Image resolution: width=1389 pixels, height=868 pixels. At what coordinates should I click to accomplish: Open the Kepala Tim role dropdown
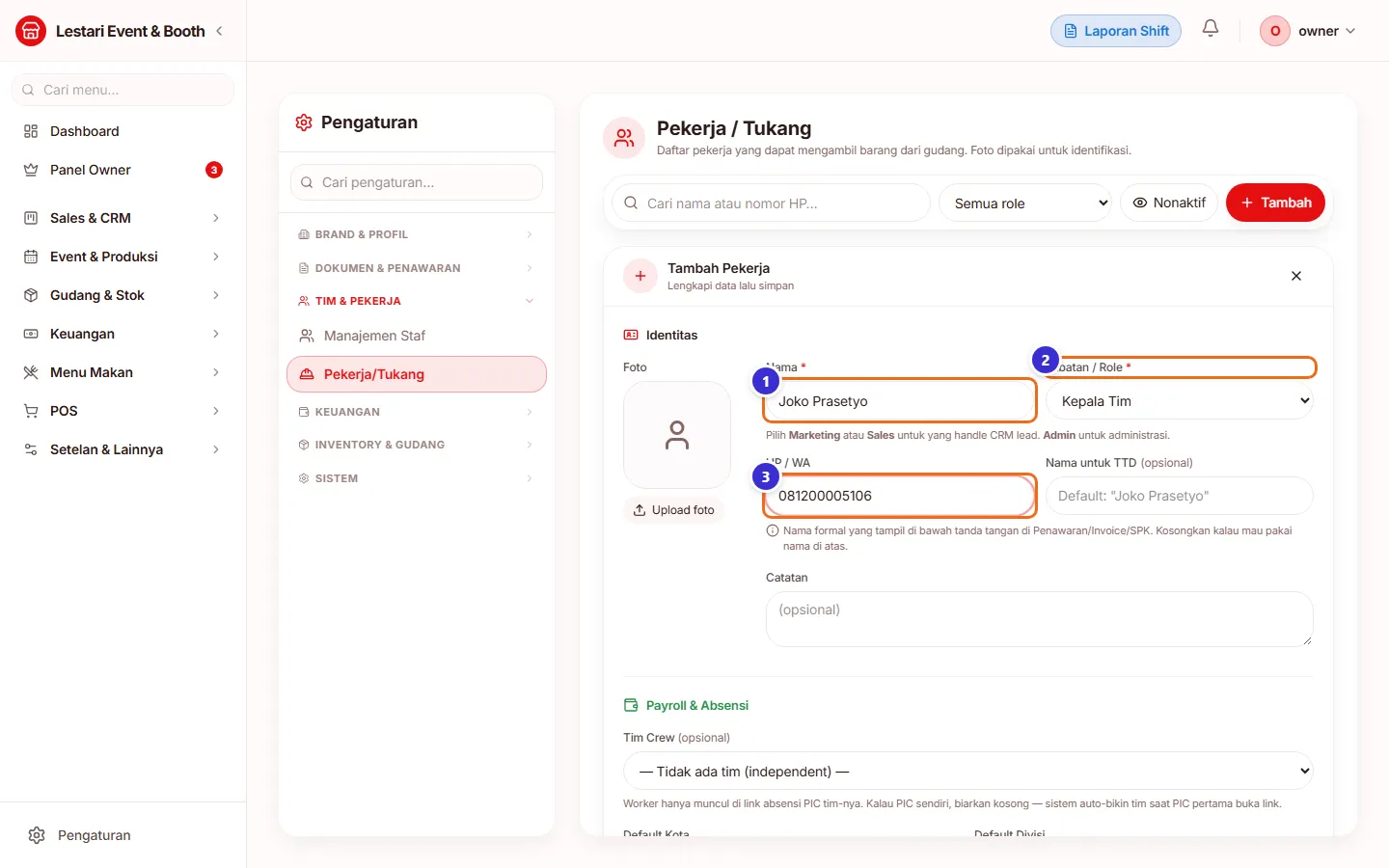[x=1180, y=400]
